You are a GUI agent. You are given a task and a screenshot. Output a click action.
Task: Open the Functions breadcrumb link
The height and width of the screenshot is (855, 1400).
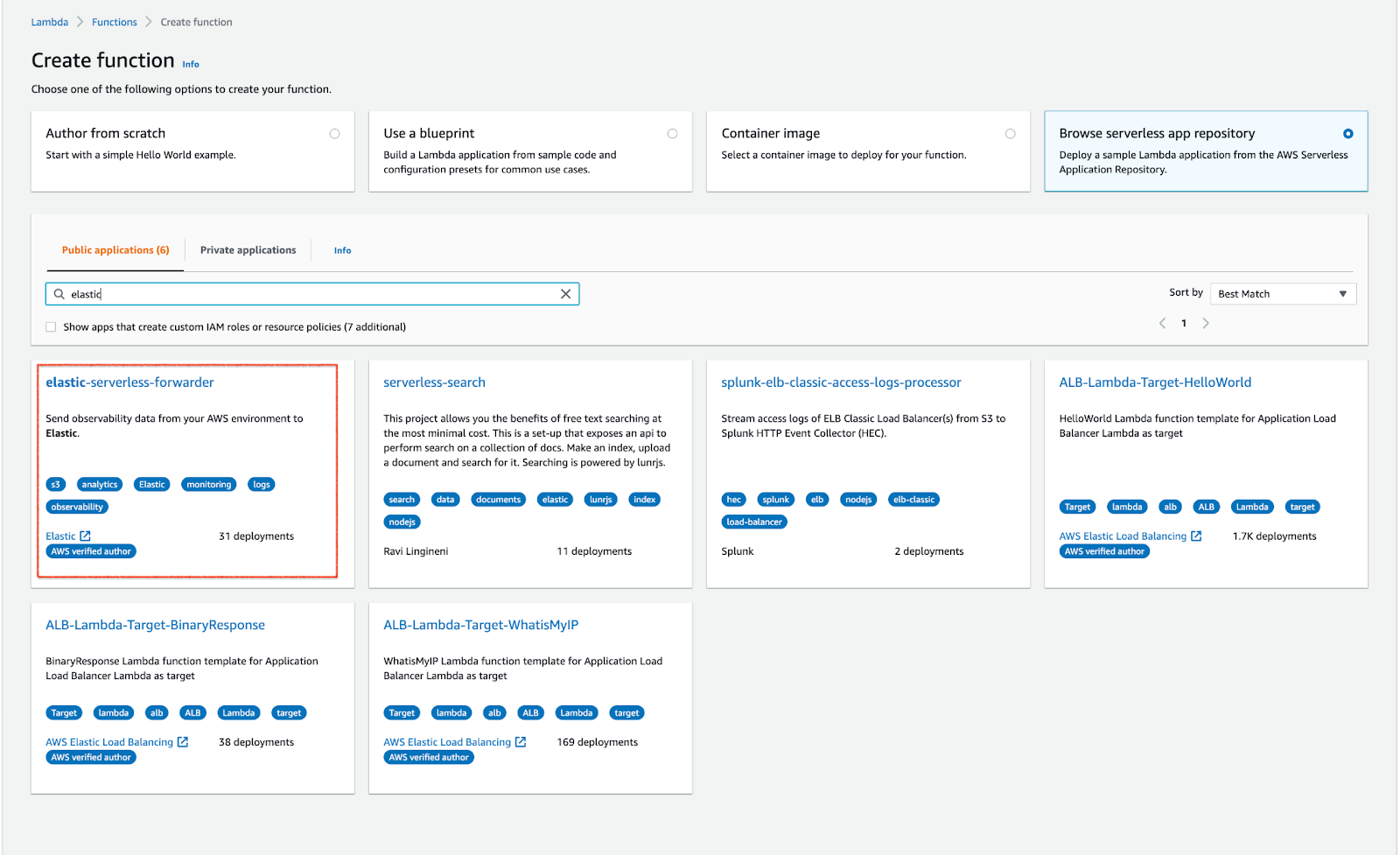(x=114, y=21)
